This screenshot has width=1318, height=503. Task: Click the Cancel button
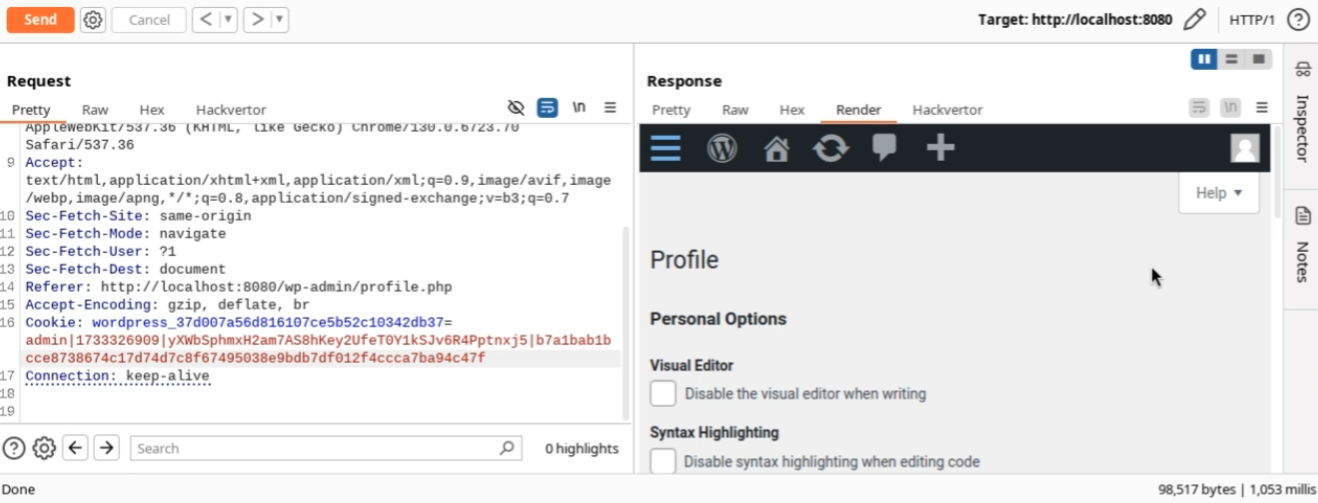(x=149, y=20)
